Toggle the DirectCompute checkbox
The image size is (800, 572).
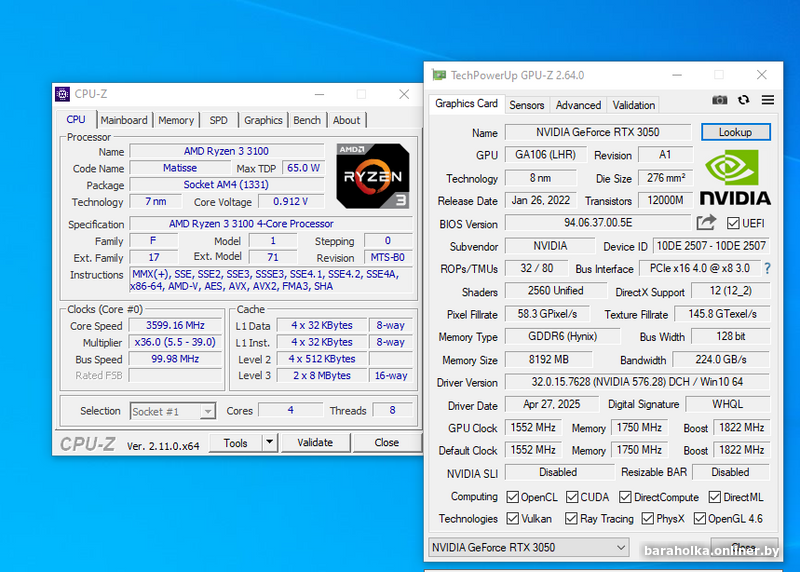(625, 497)
